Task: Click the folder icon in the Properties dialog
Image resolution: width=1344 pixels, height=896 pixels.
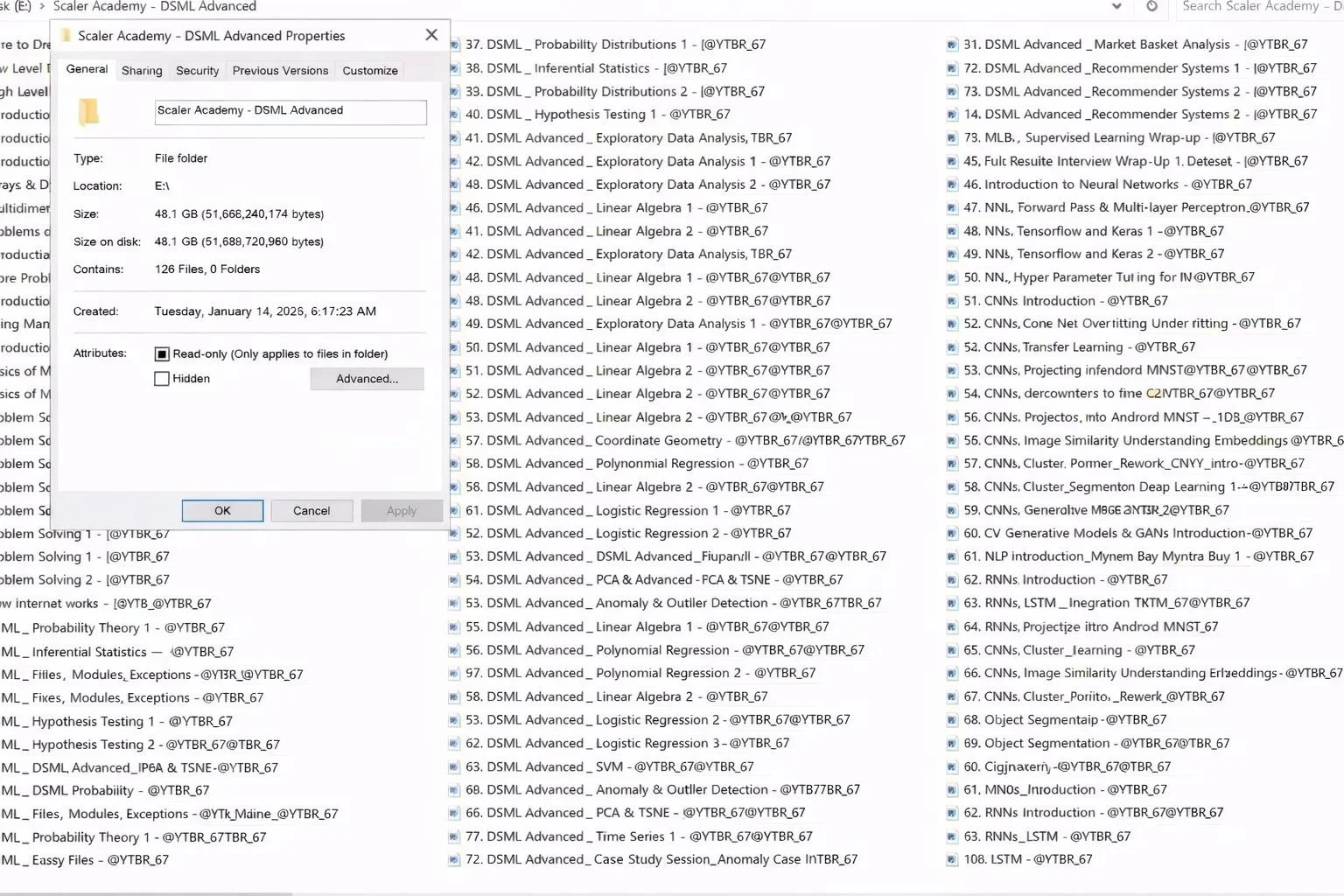Action: (x=89, y=112)
